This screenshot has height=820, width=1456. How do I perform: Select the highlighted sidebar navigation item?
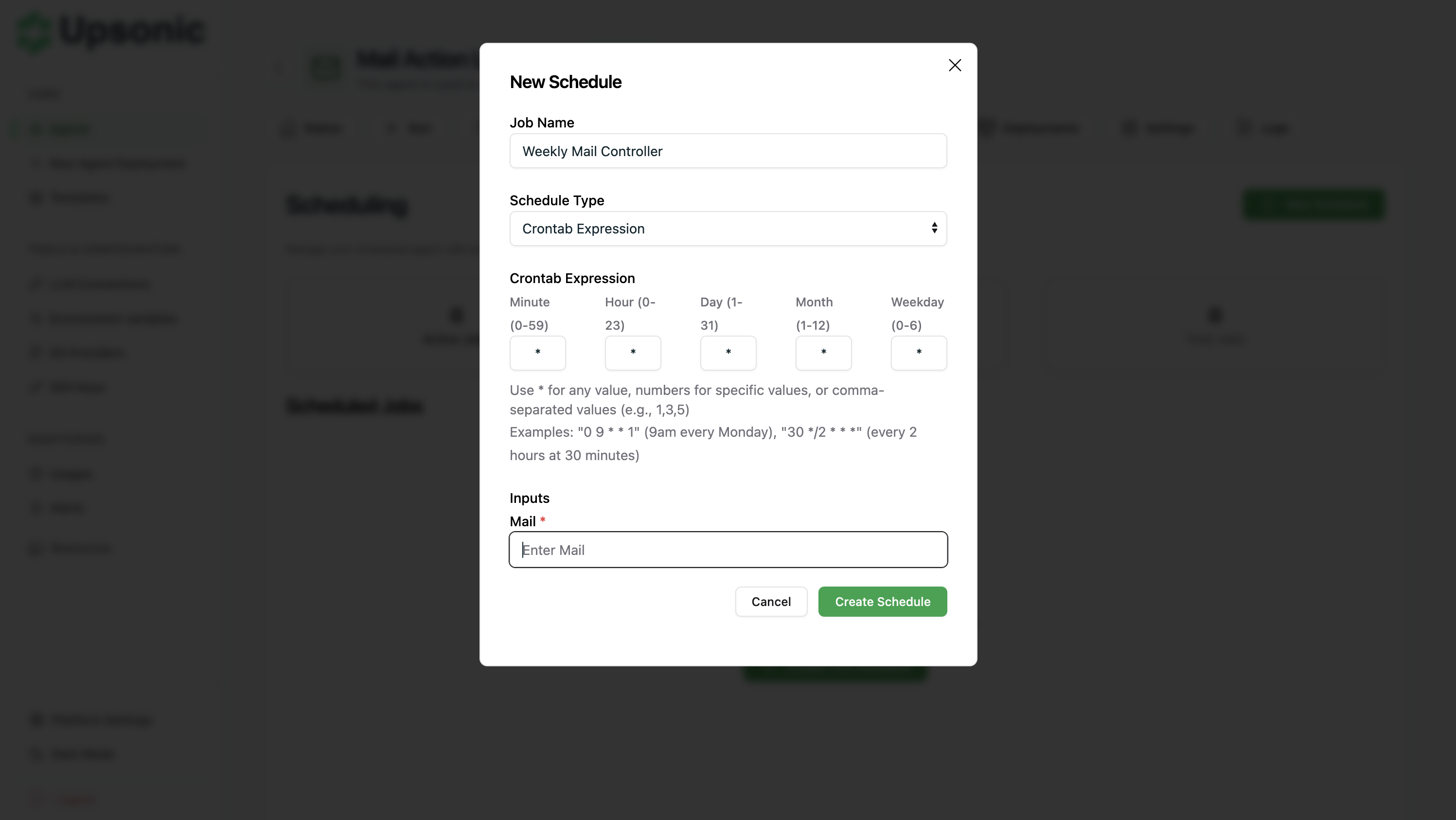[x=107, y=128]
